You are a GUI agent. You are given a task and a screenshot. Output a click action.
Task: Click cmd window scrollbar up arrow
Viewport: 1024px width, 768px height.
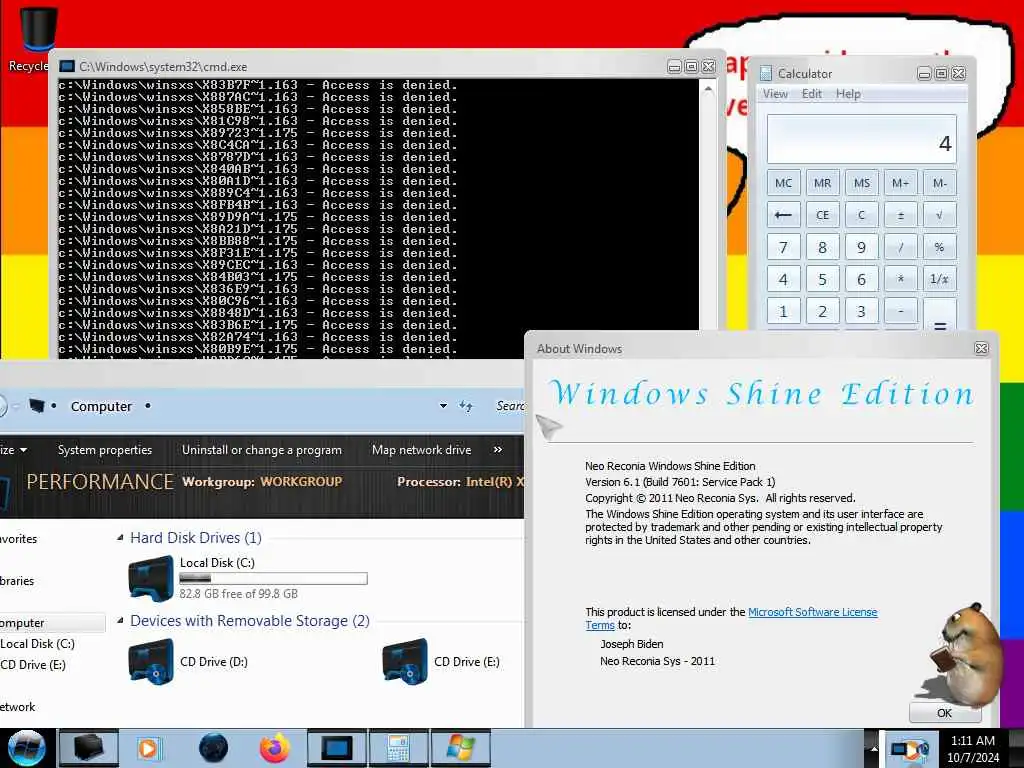(708, 88)
